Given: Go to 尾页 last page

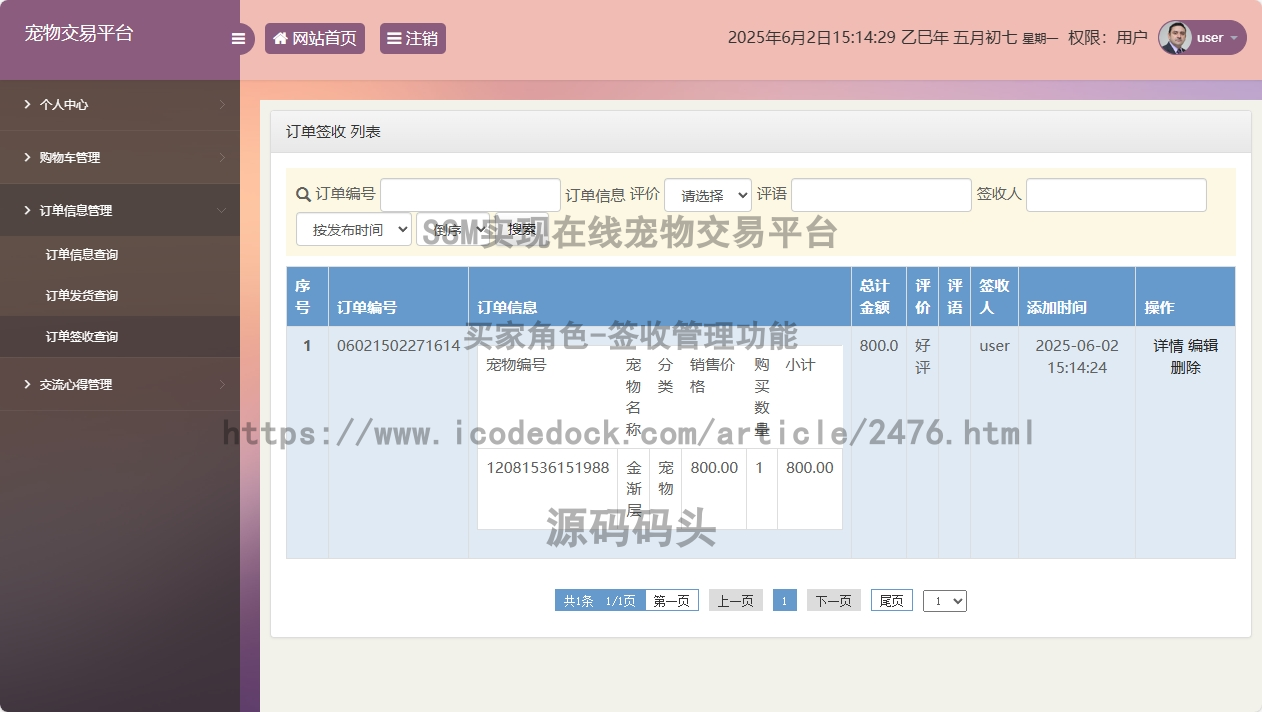Looking at the screenshot, I should click(x=892, y=601).
